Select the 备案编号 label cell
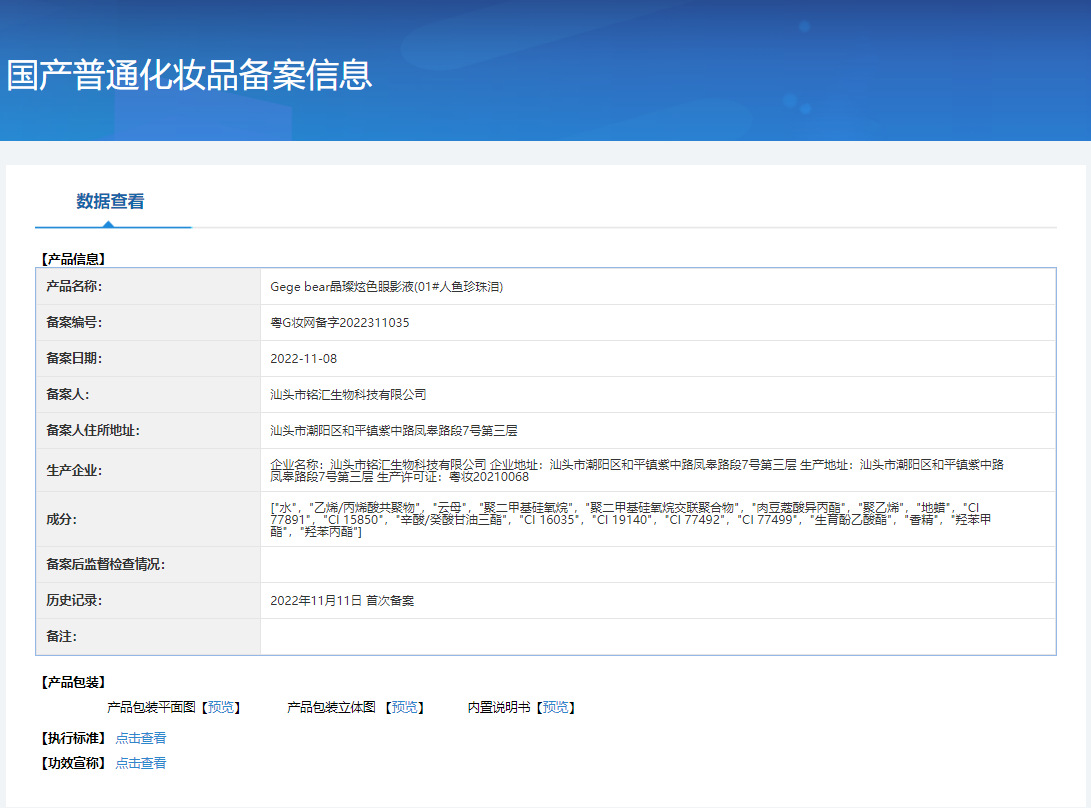This screenshot has width=1091, height=808. coord(148,322)
